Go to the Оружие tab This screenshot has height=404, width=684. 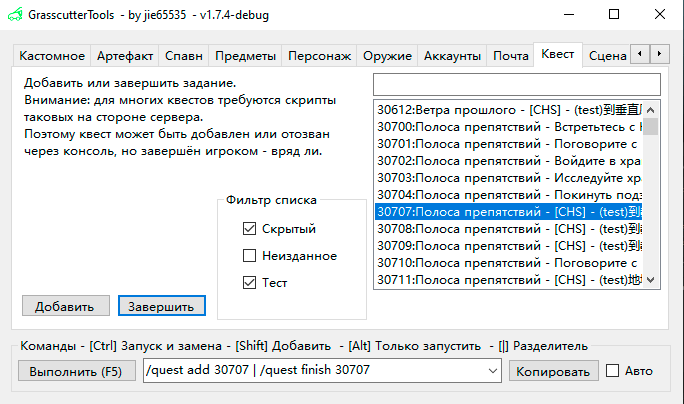click(387, 56)
